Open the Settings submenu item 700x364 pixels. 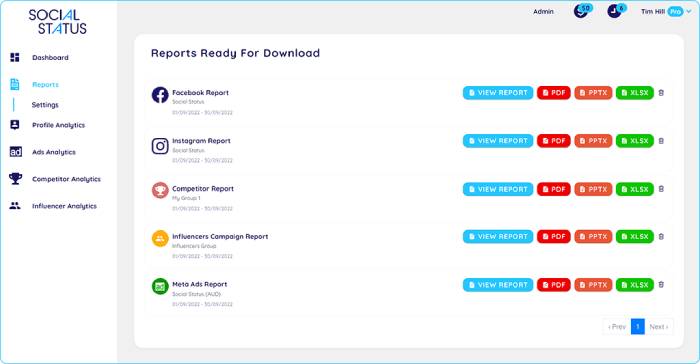tap(45, 105)
